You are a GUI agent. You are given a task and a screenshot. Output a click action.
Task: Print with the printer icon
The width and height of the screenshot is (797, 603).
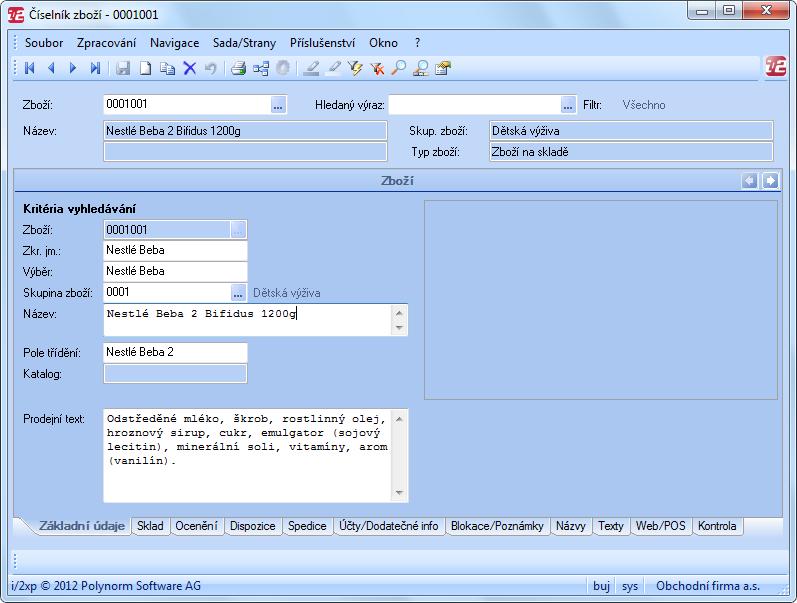238,68
